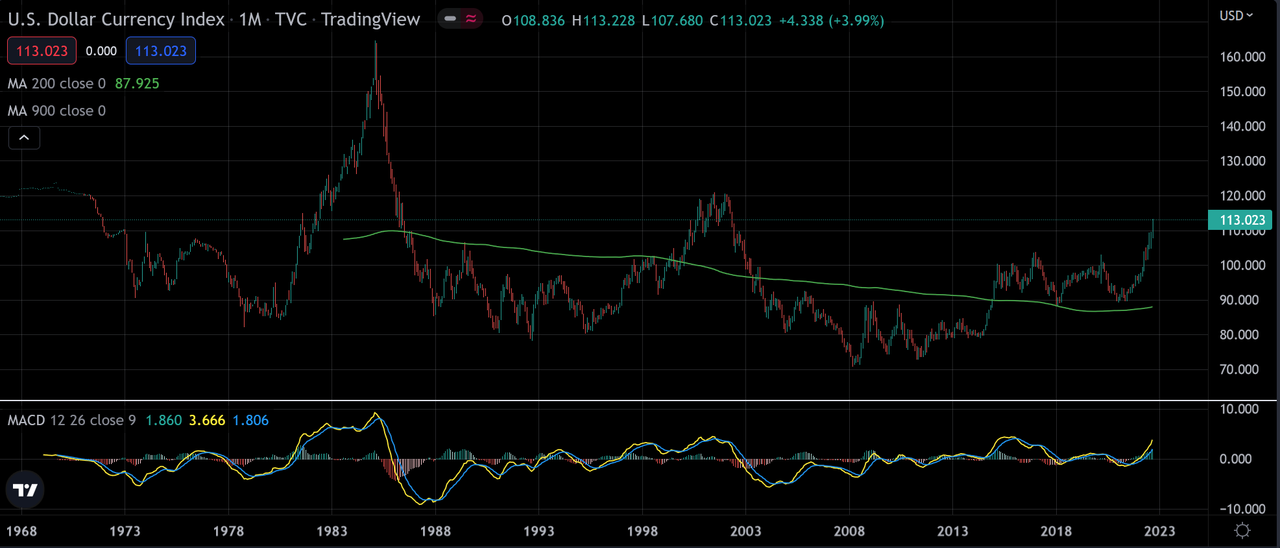1280x548 pixels.
Task: Click the MACD value 3.666 in yellow
Action: tap(208, 421)
